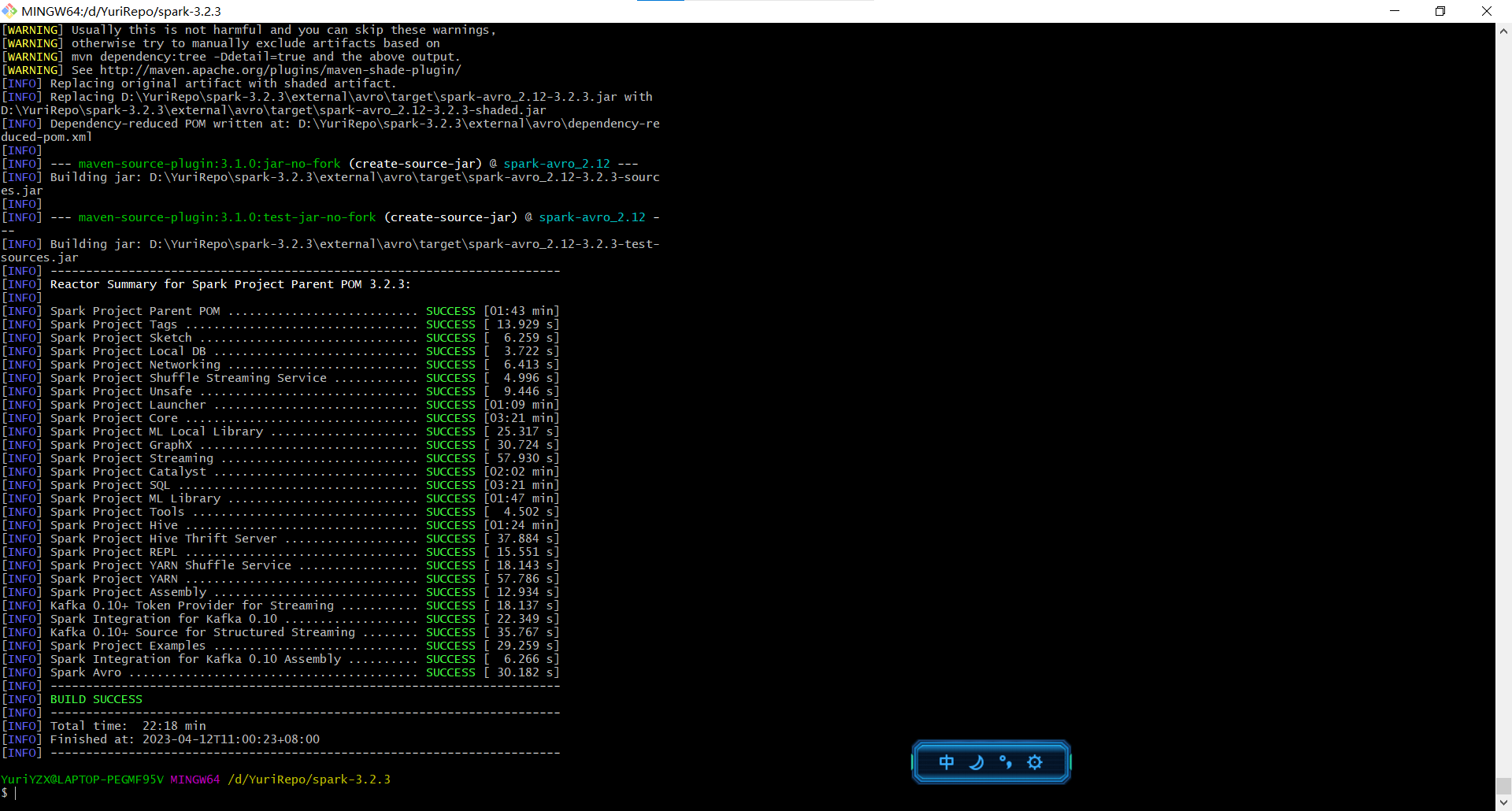Click the window title 'MINGW64:/d/YuriRepo/spark-3.2.3'
Viewport: 1512px width, 811px height.
[121, 11]
